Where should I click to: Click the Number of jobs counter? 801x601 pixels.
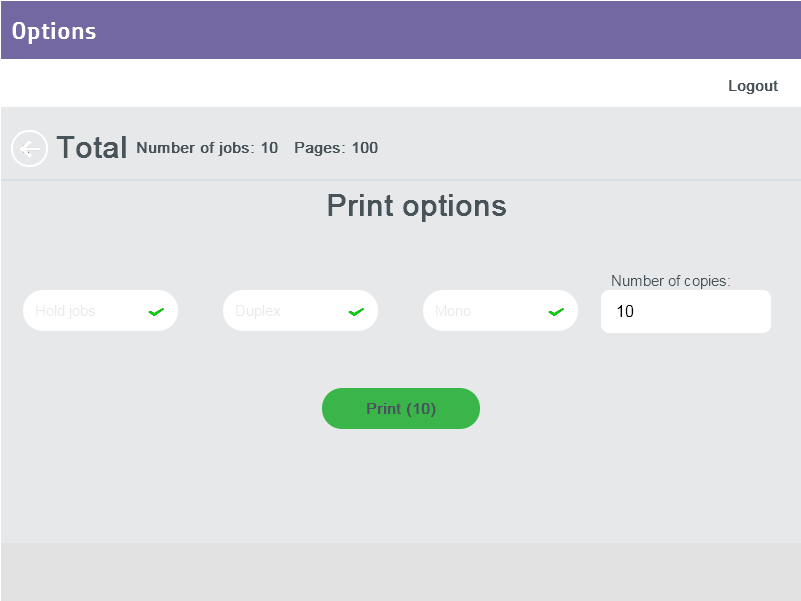(208, 148)
